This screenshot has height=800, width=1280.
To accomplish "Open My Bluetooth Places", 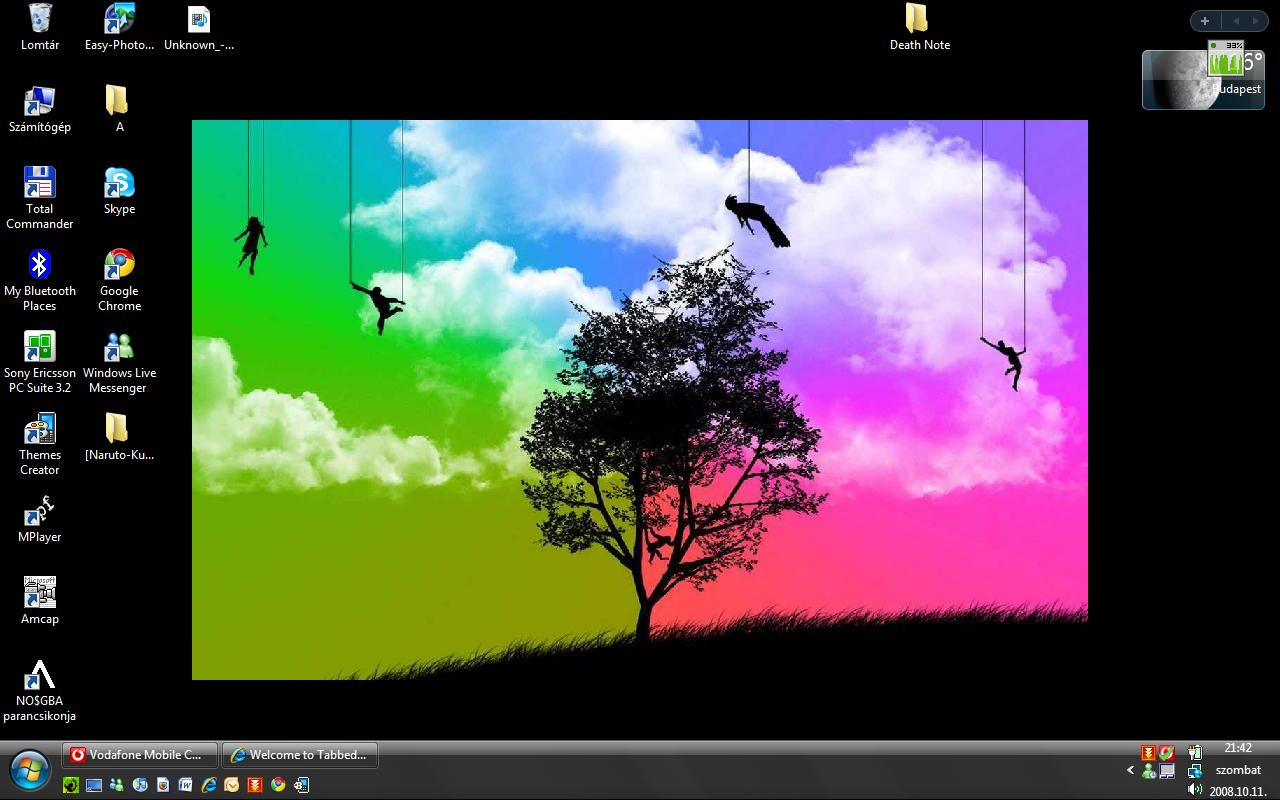I will pyautogui.click(x=40, y=280).
